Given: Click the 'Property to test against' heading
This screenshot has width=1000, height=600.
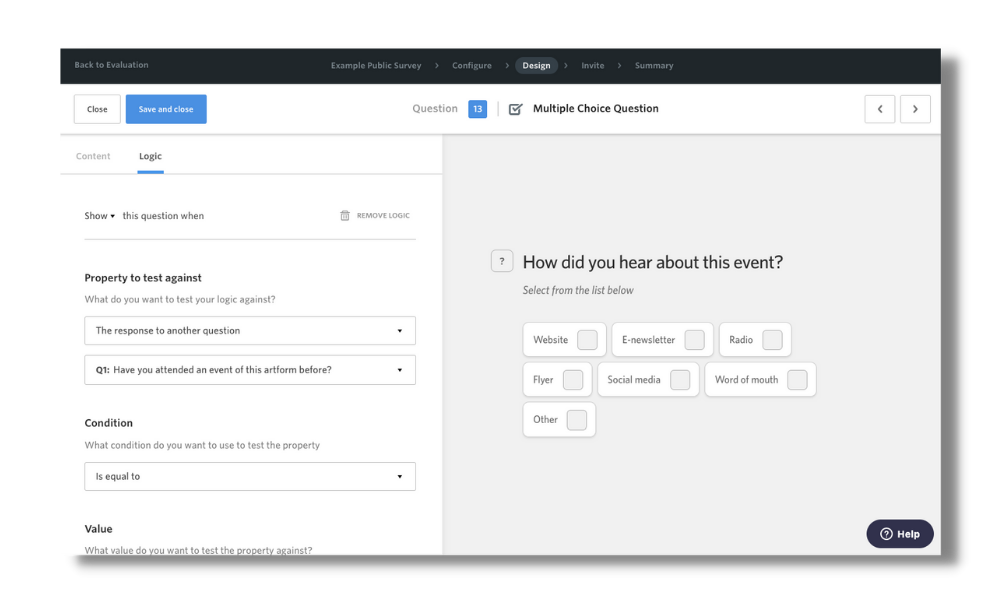Looking at the screenshot, I should 143,278.
